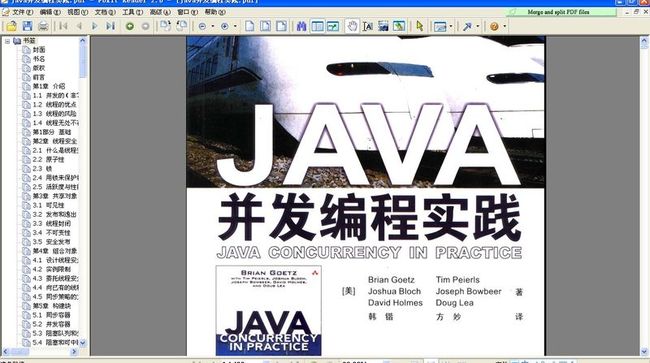
Task: Select the Hand tool
Action: (352, 26)
